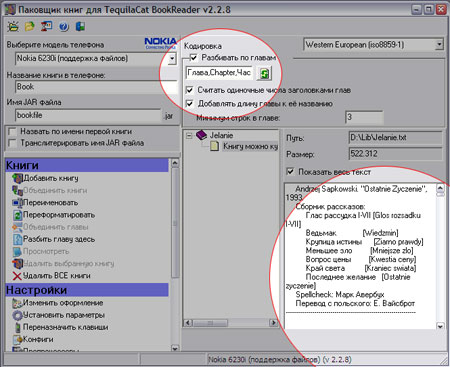Enable Транслитерировать имя JAR файла
450x367 pixels.
pyautogui.click(x=12, y=143)
